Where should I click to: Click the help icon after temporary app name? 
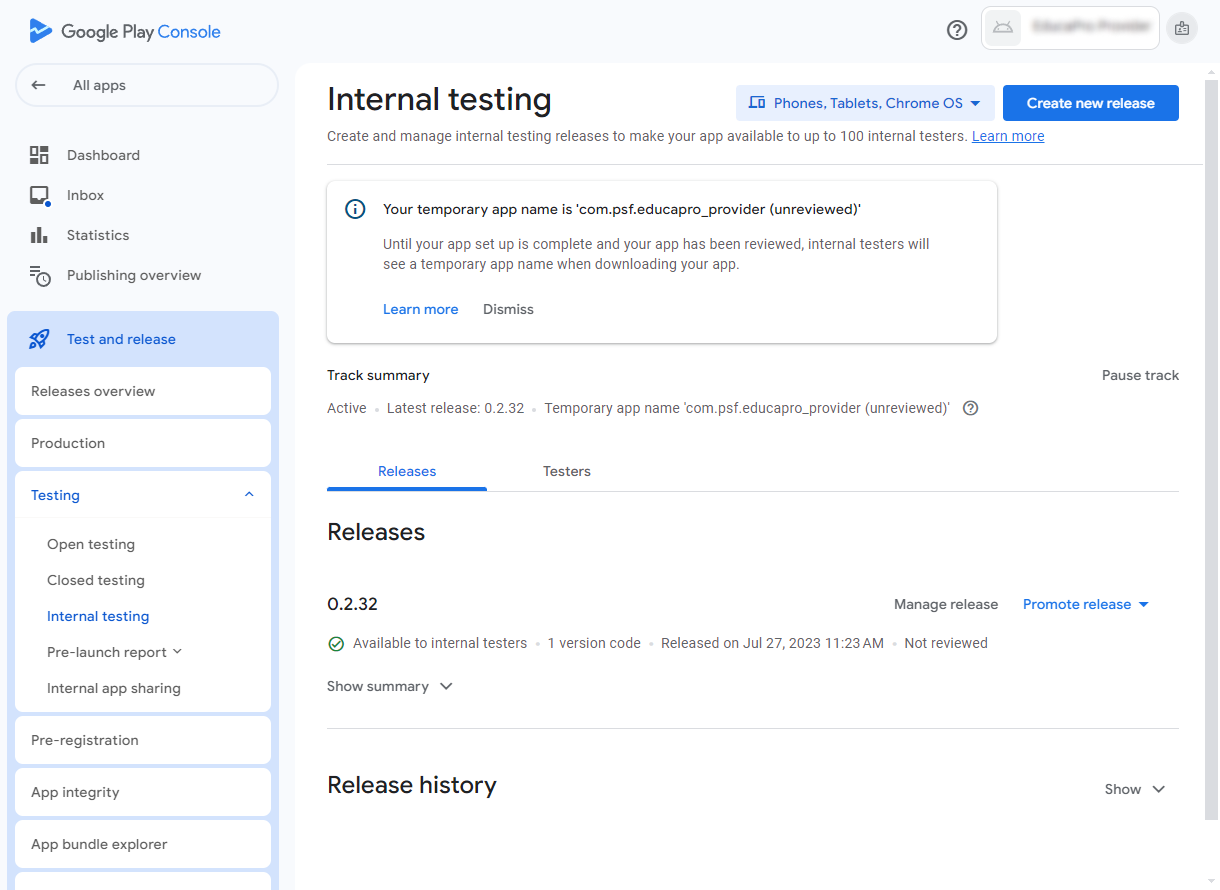pyautogui.click(x=970, y=408)
